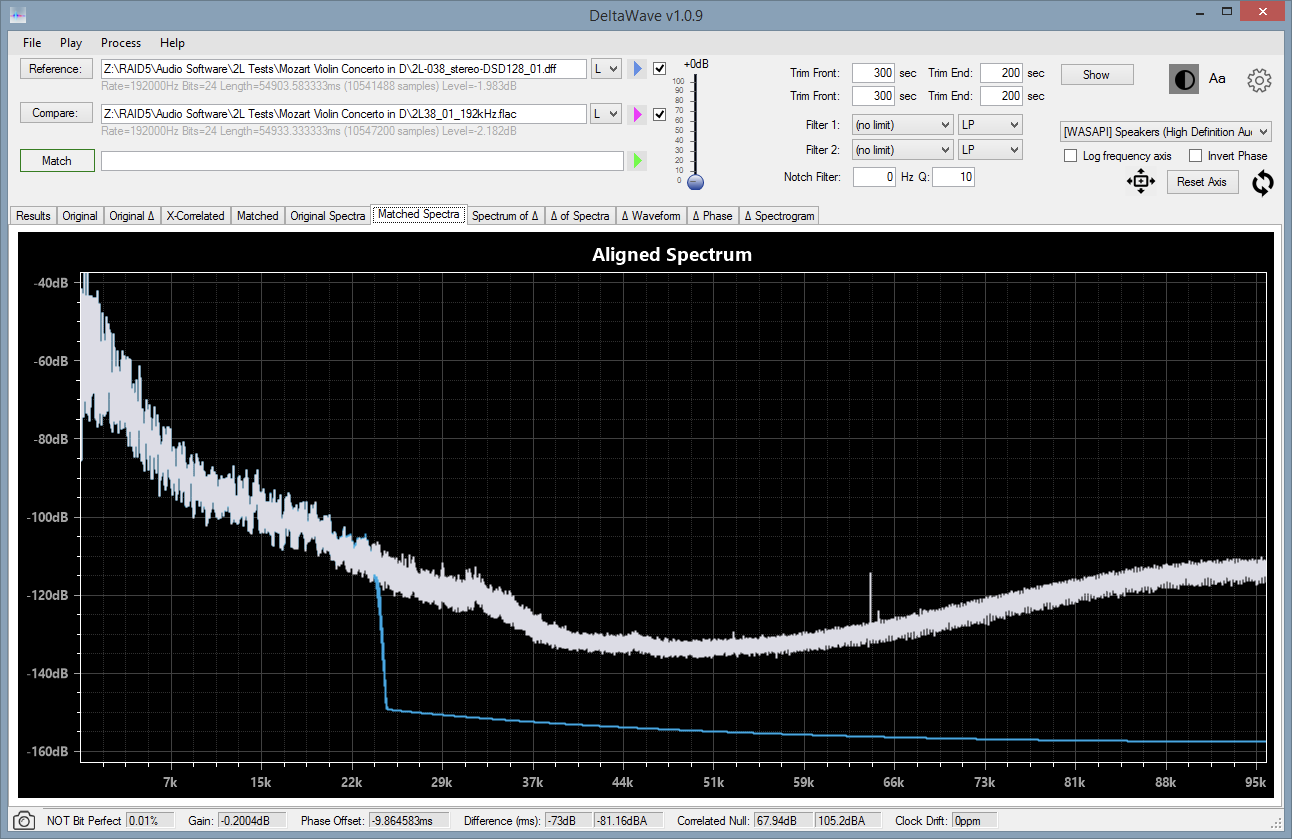Open settings gear icon
The height and width of the screenshot is (839, 1292).
pyautogui.click(x=1259, y=80)
